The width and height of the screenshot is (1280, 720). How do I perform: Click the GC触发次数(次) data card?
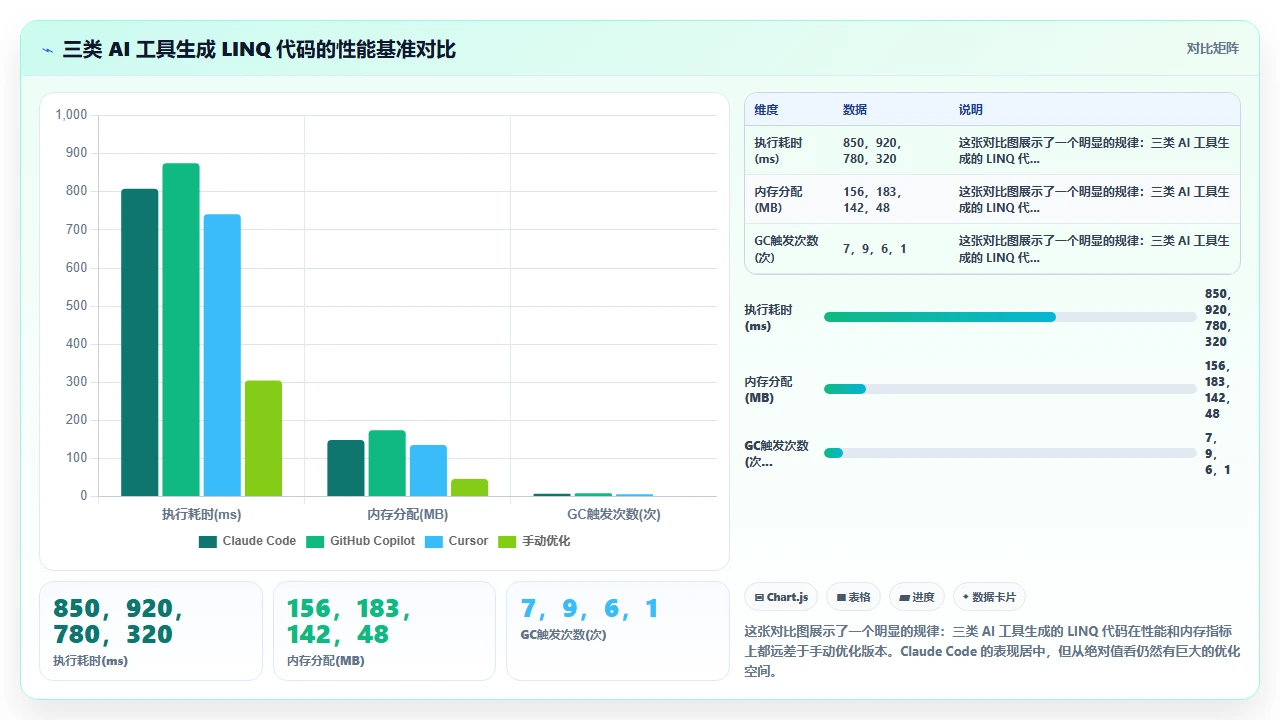618,631
